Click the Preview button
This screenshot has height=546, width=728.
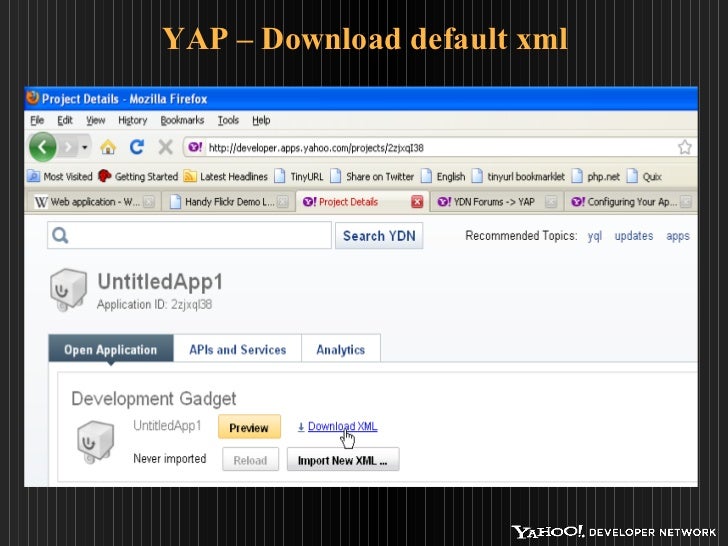point(249,427)
